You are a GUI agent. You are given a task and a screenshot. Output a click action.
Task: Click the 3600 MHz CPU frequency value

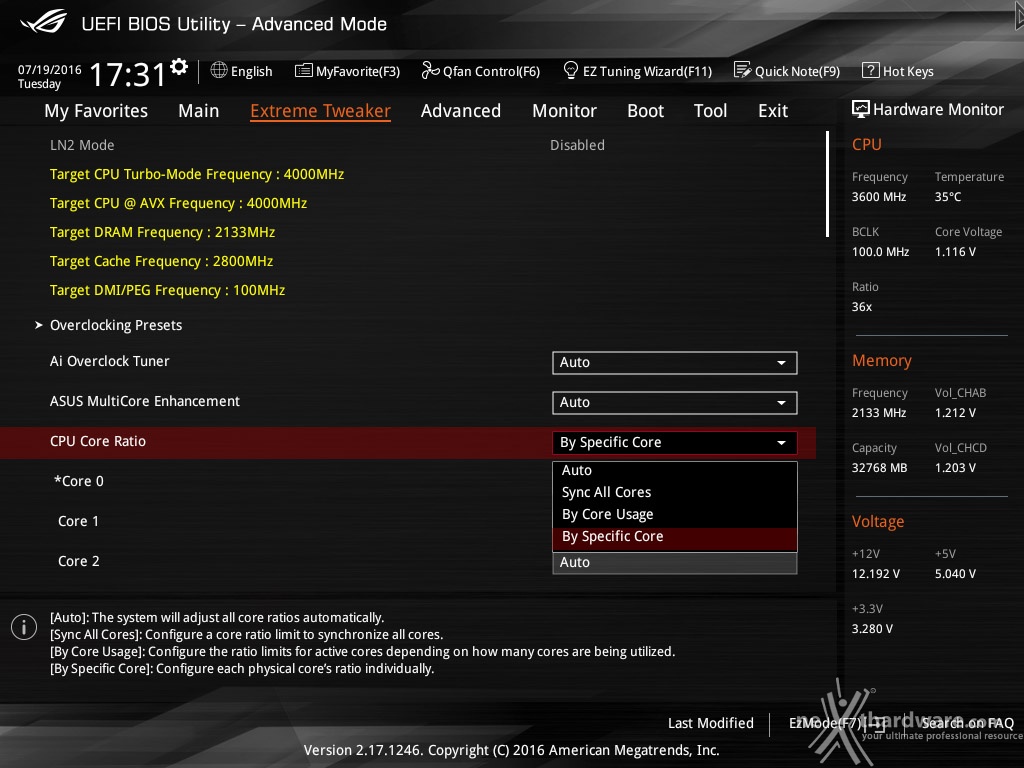(879, 197)
